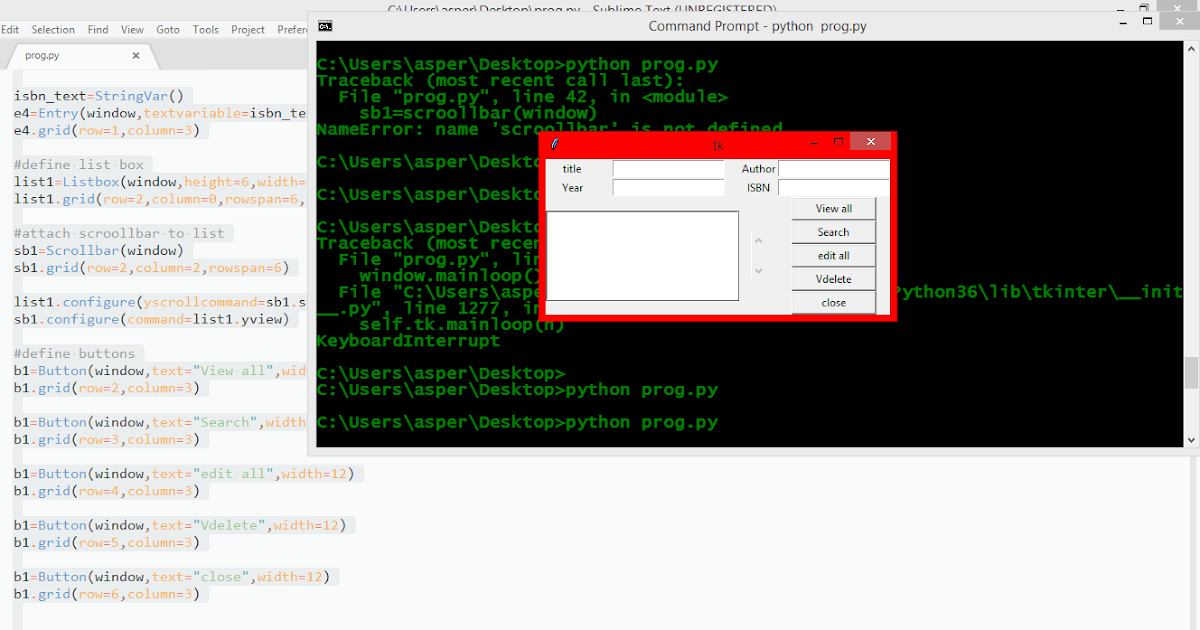Viewport: 1200px width, 630px height.
Task: Click inside the Author input field
Action: [833, 169]
